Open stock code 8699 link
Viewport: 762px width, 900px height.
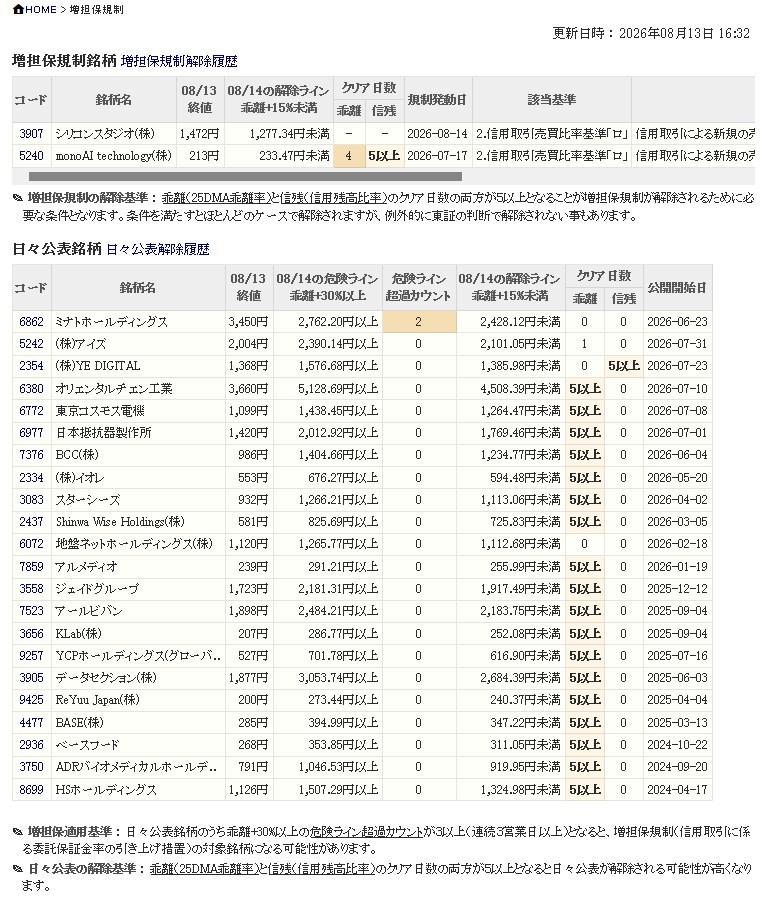coord(31,789)
